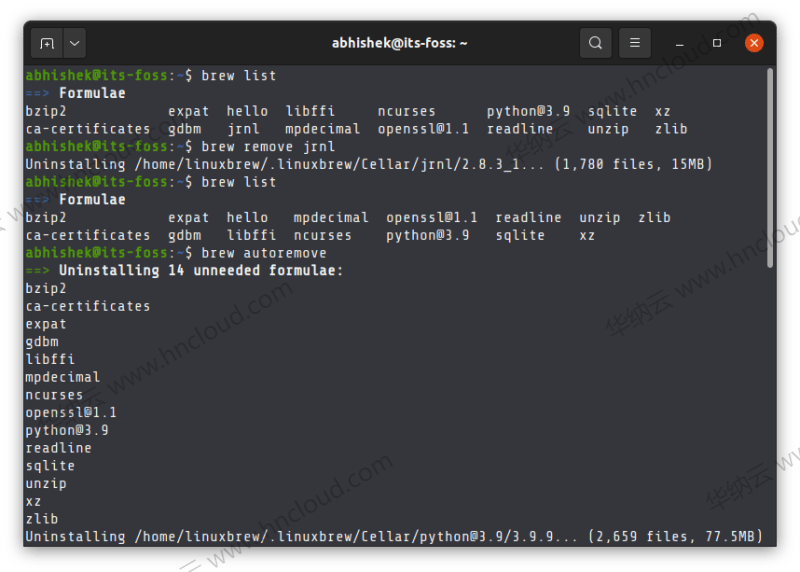
Task: Click 'readline' in the uninstall list
Action: coord(59,448)
